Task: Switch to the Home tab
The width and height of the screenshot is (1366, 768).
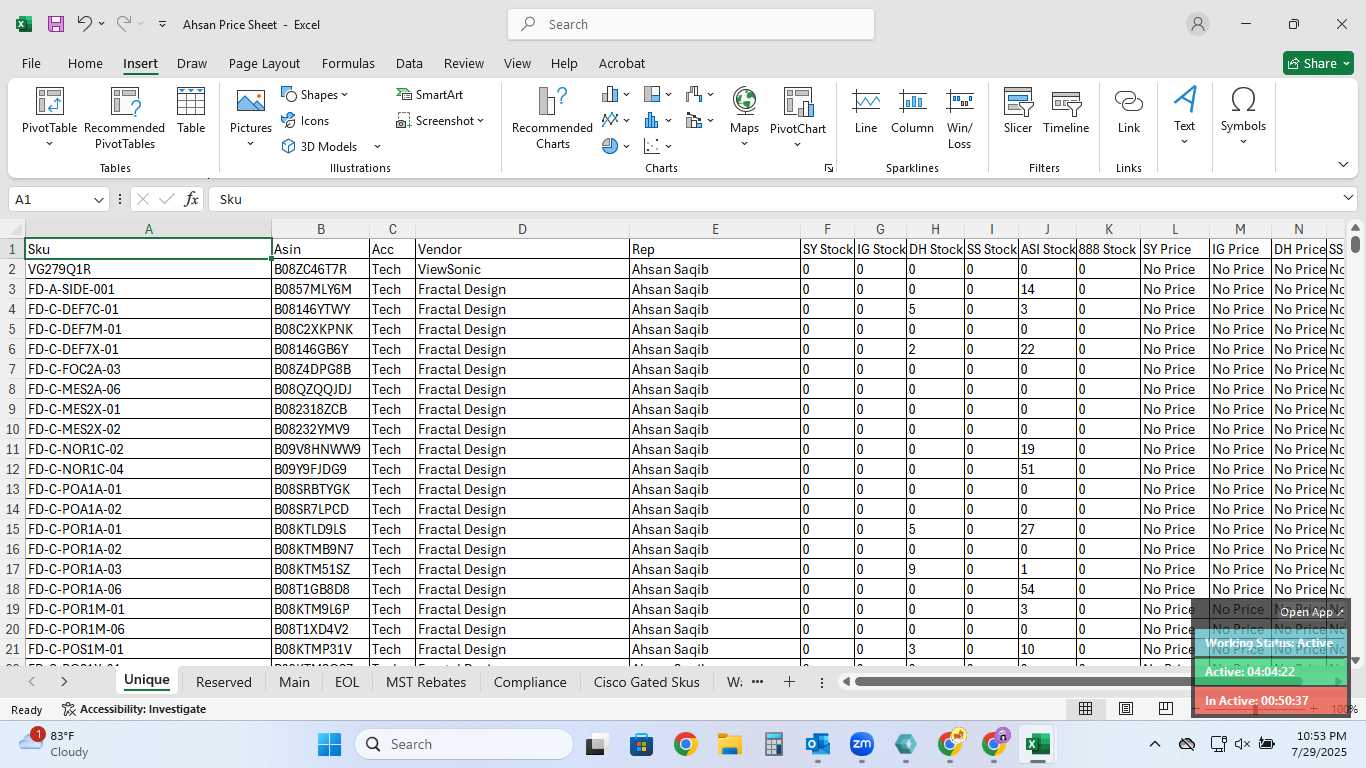Action: [85, 63]
